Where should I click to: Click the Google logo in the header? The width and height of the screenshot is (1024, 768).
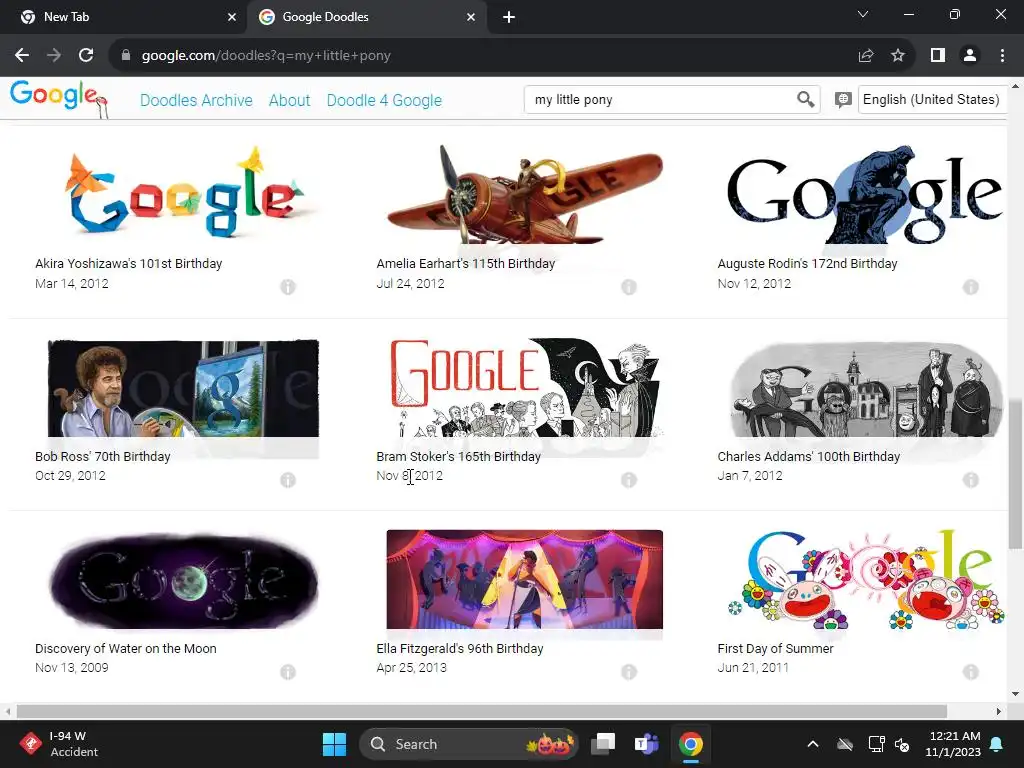pos(57,99)
